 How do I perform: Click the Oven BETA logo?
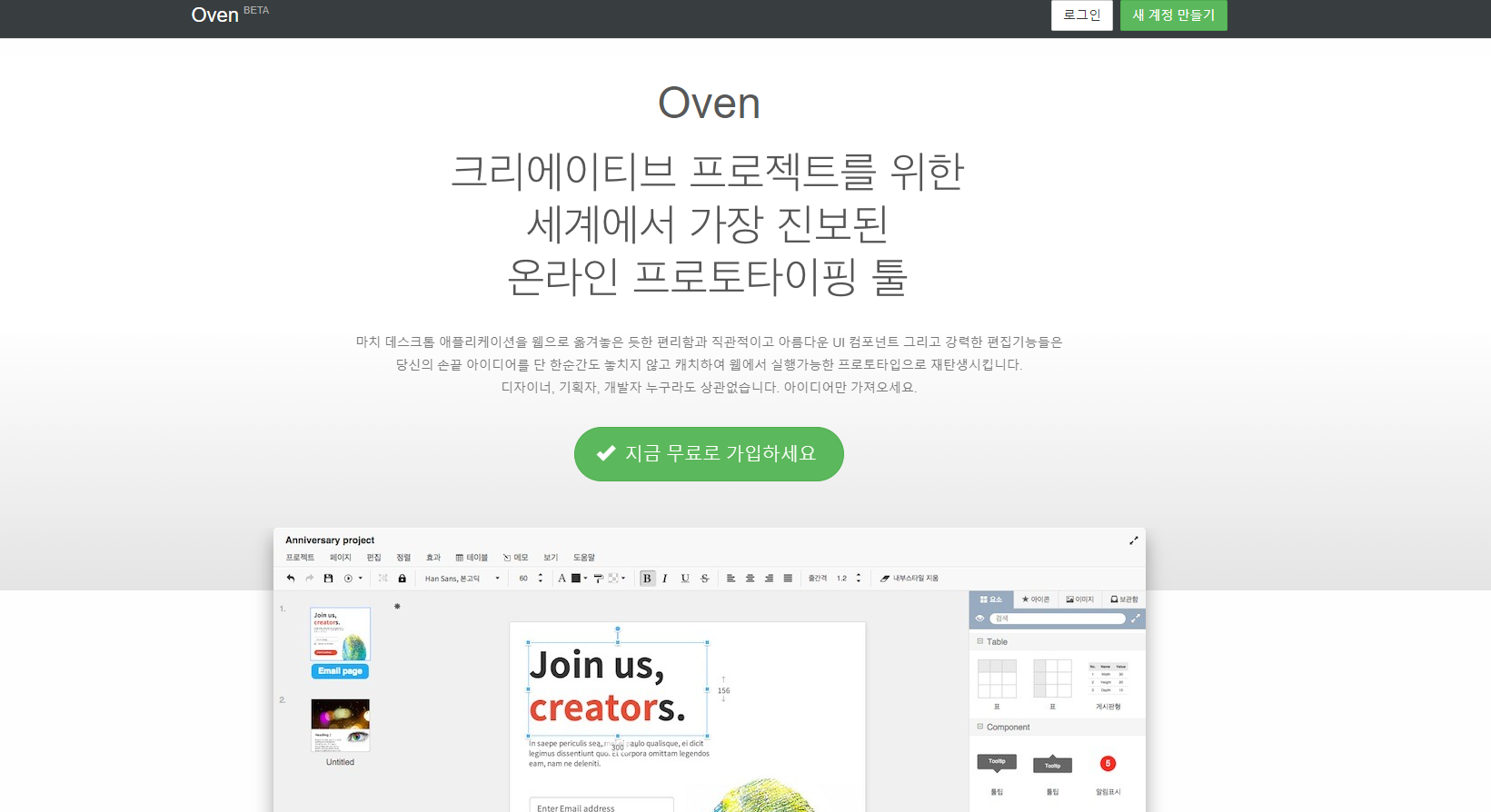point(230,14)
